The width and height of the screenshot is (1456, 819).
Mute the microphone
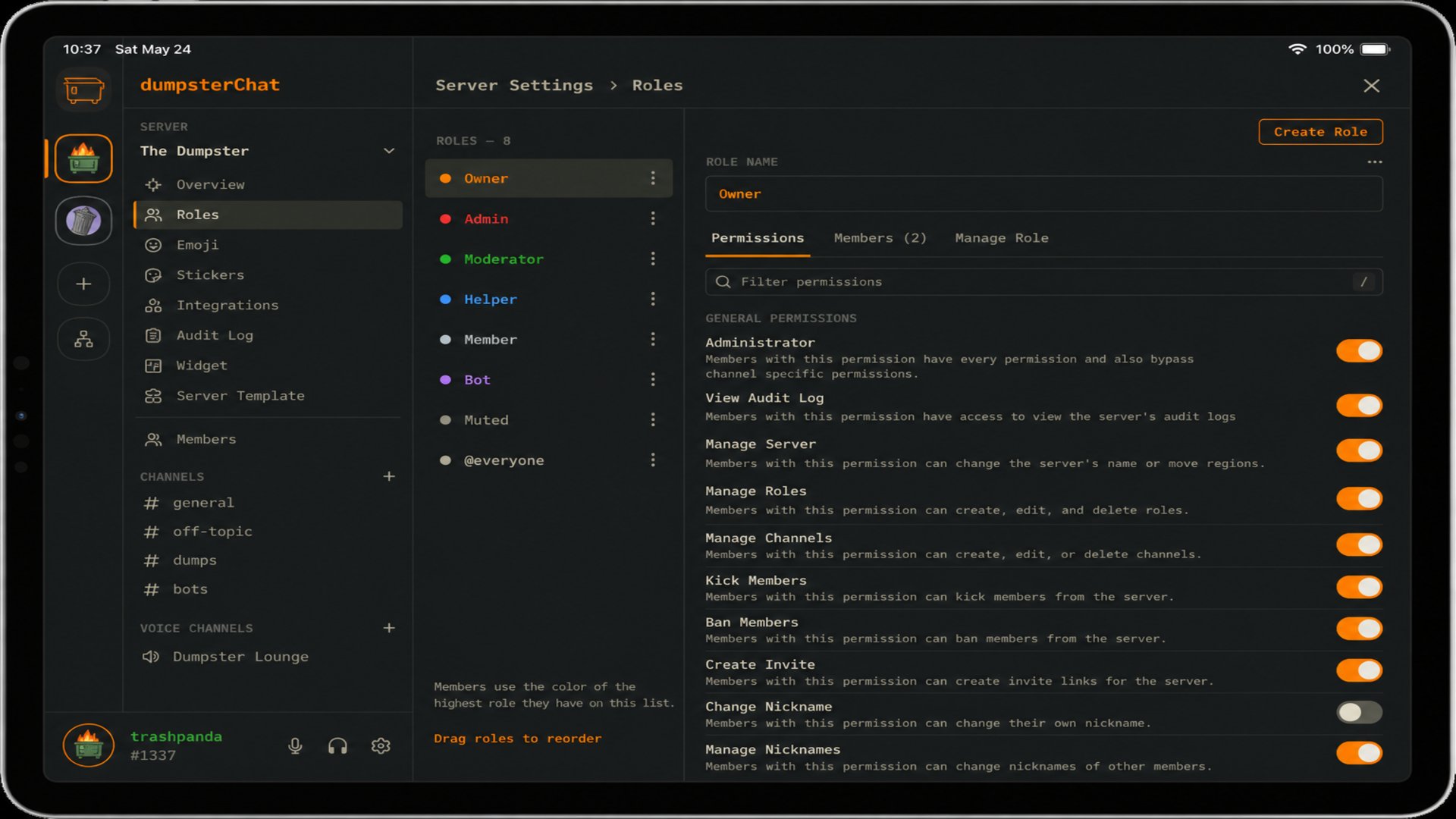[295, 746]
